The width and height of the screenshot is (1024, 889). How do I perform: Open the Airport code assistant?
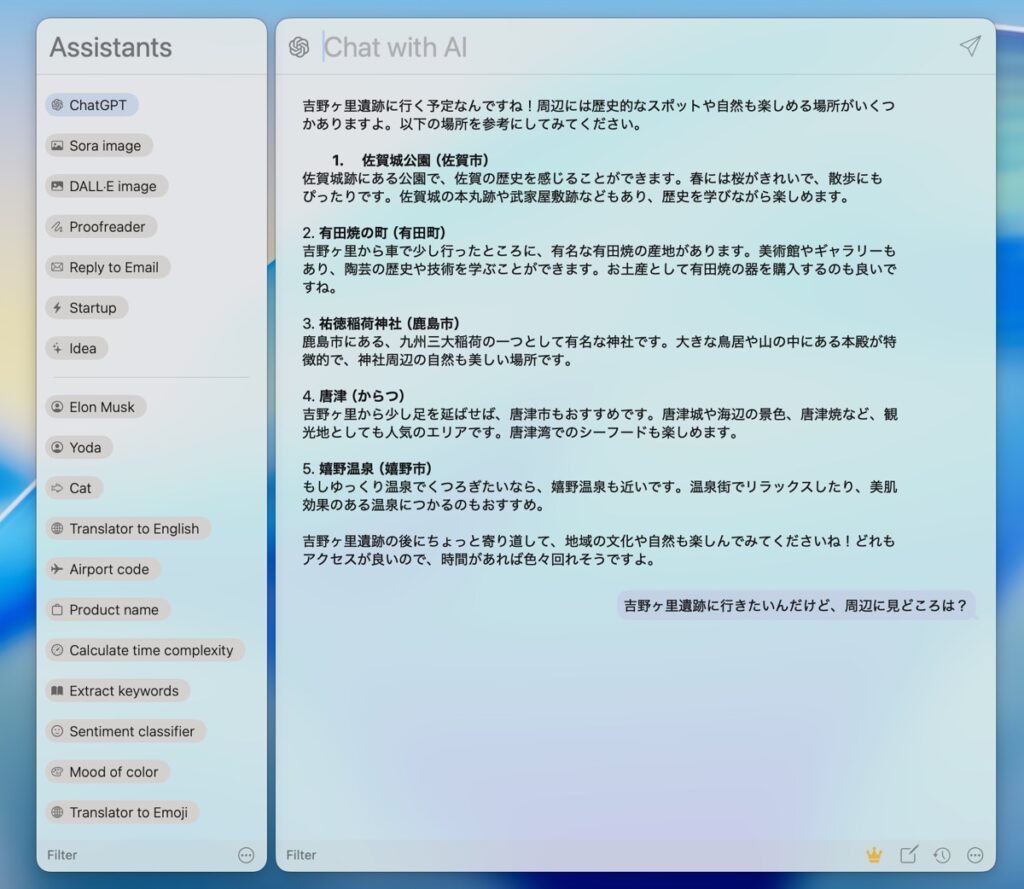pos(102,569)
